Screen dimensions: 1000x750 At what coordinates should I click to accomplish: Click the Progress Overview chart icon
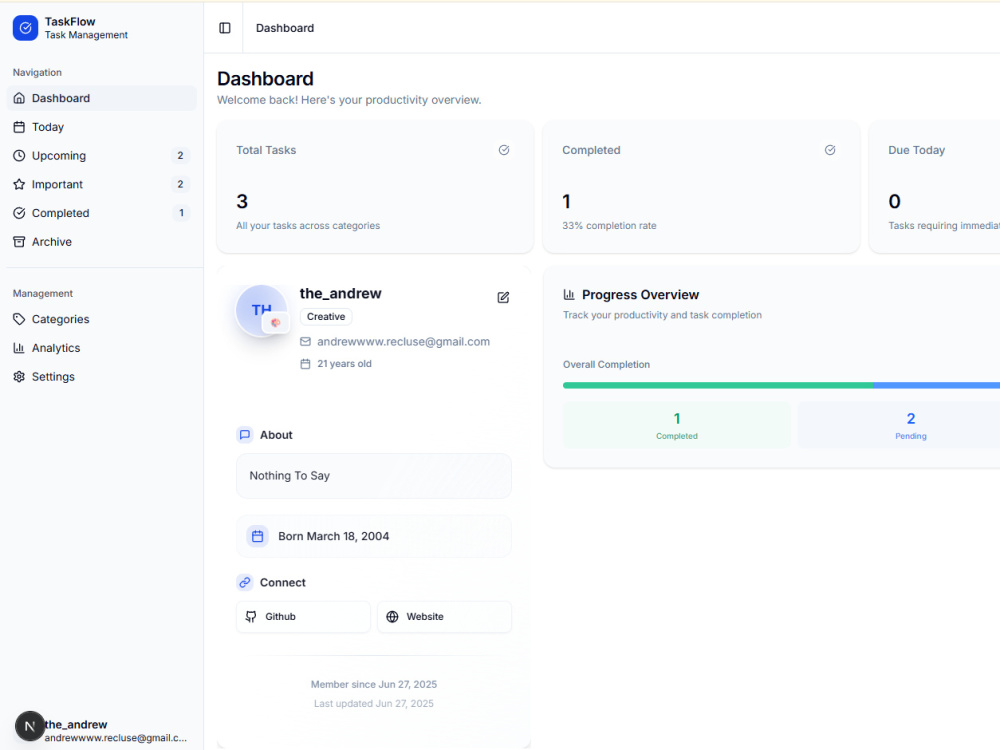click(569, 294)
